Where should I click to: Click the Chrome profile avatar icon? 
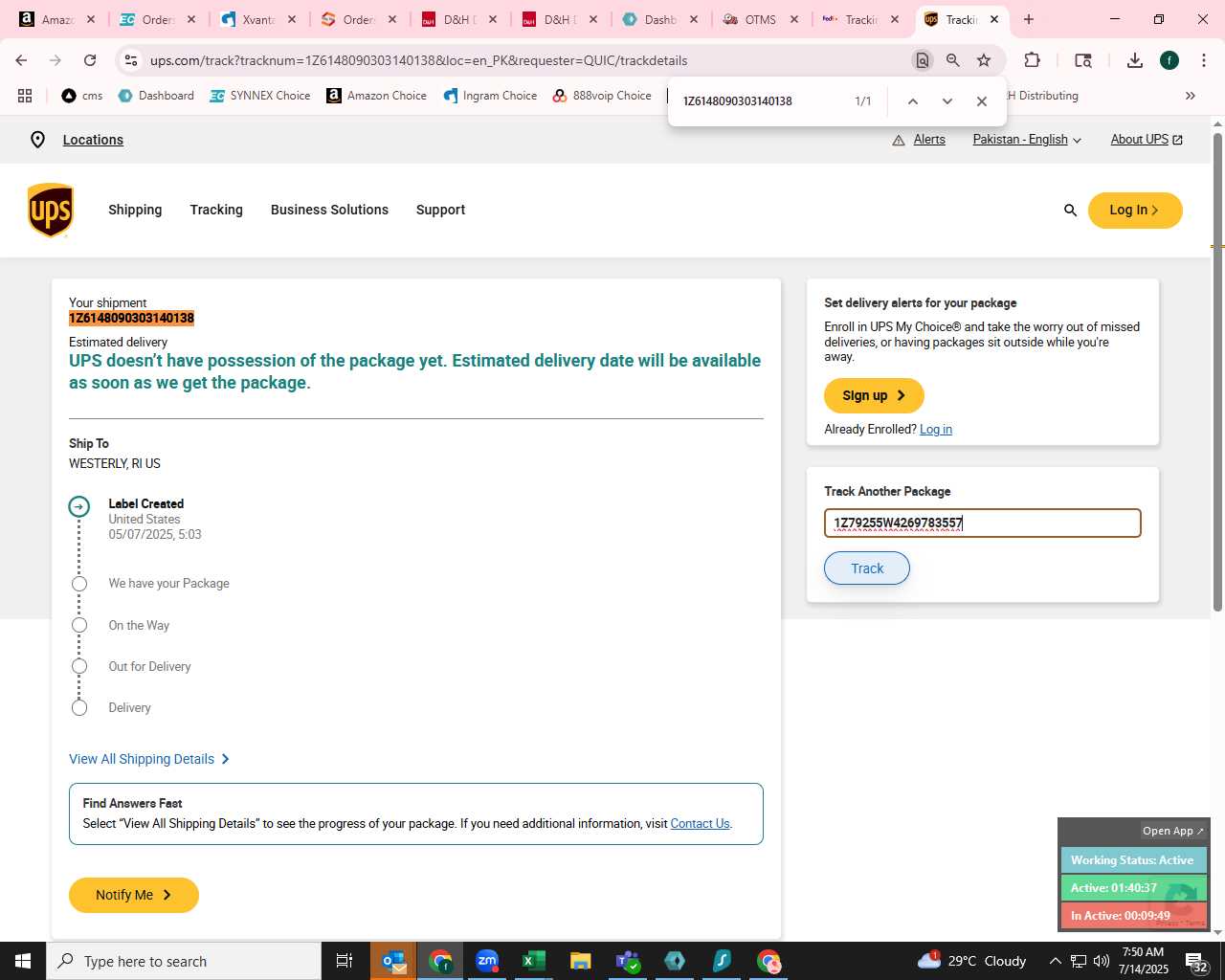(1169, 60)
